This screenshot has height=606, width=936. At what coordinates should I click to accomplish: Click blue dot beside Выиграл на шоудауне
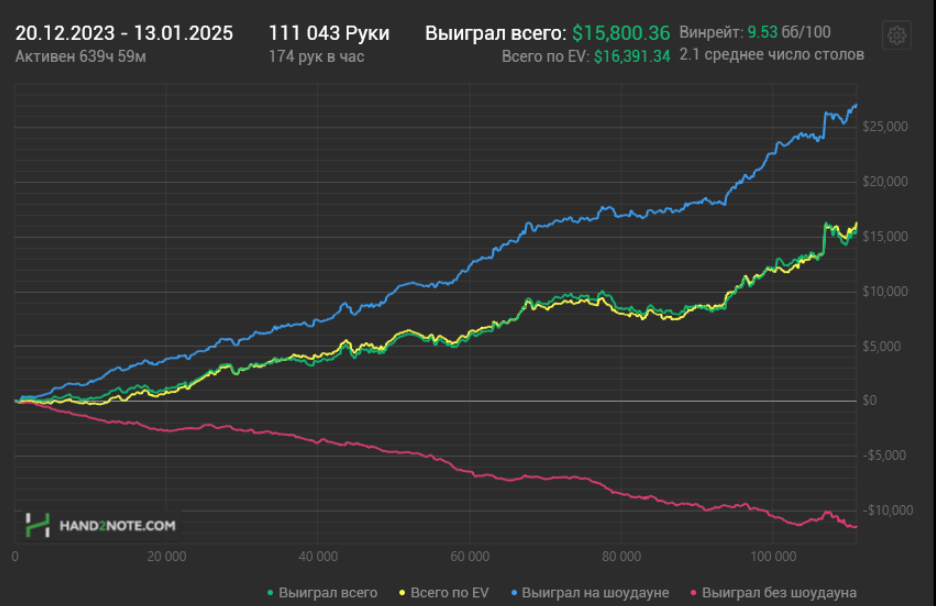[x=513, y=593]
